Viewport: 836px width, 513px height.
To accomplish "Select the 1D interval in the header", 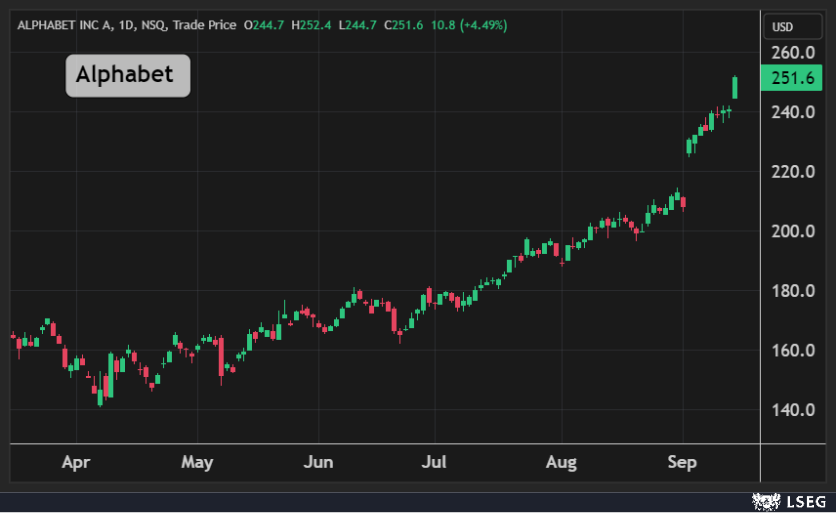I will 129,25.
